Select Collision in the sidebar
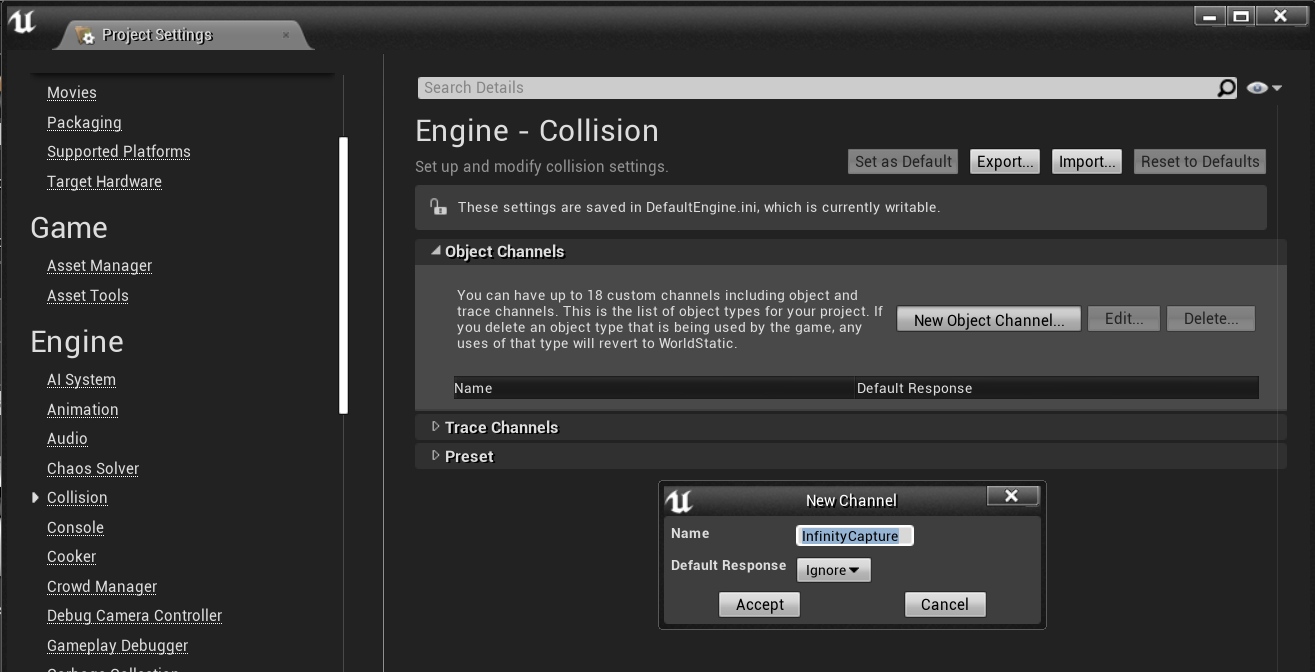The image size is (1315, 672). point(77,498)
